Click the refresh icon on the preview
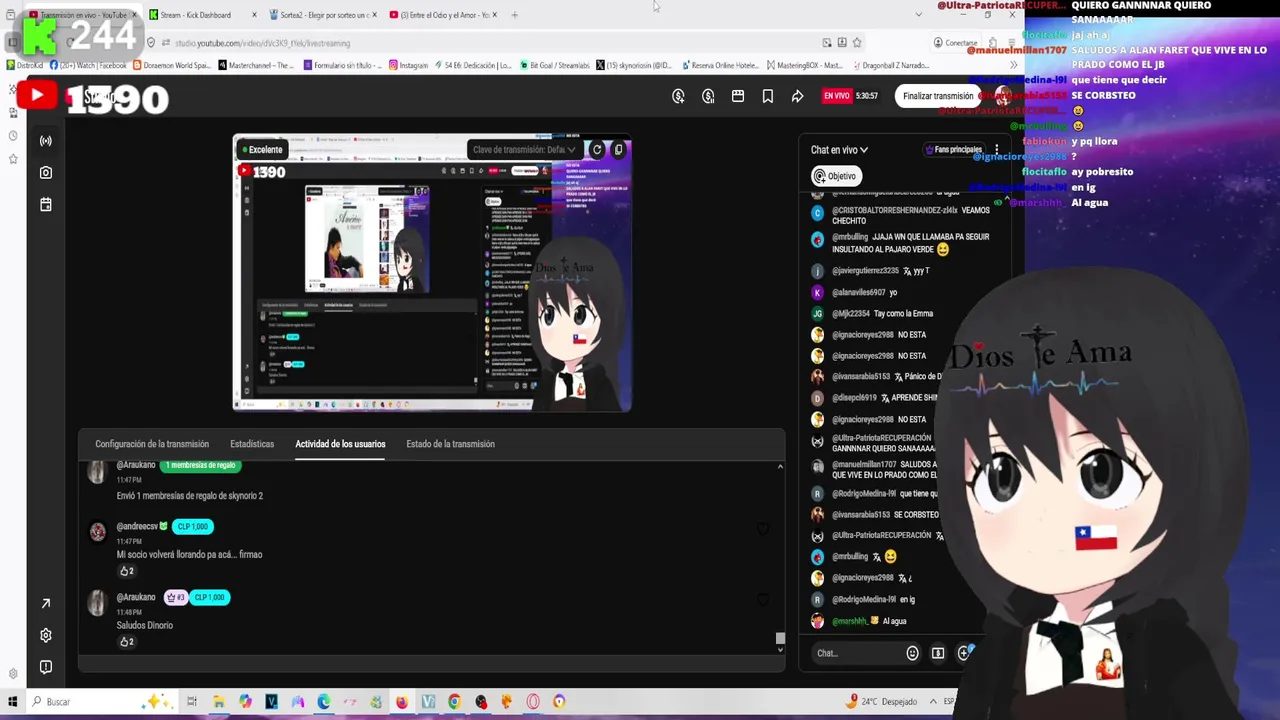 tap(597, 150)
